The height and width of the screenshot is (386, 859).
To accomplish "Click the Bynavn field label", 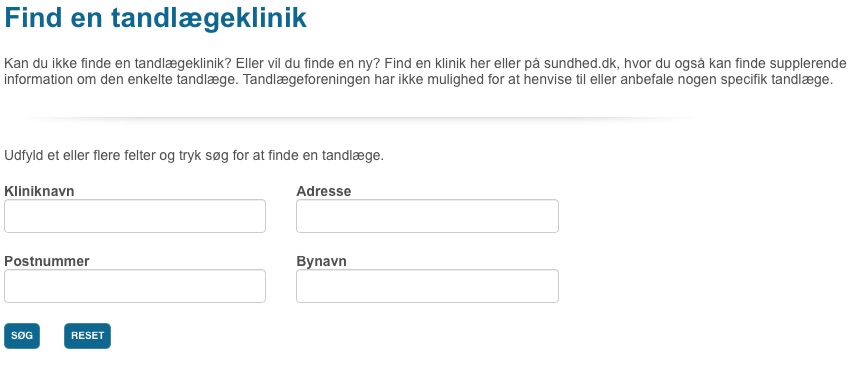I will pyautogui.click(x=322, y=261).
